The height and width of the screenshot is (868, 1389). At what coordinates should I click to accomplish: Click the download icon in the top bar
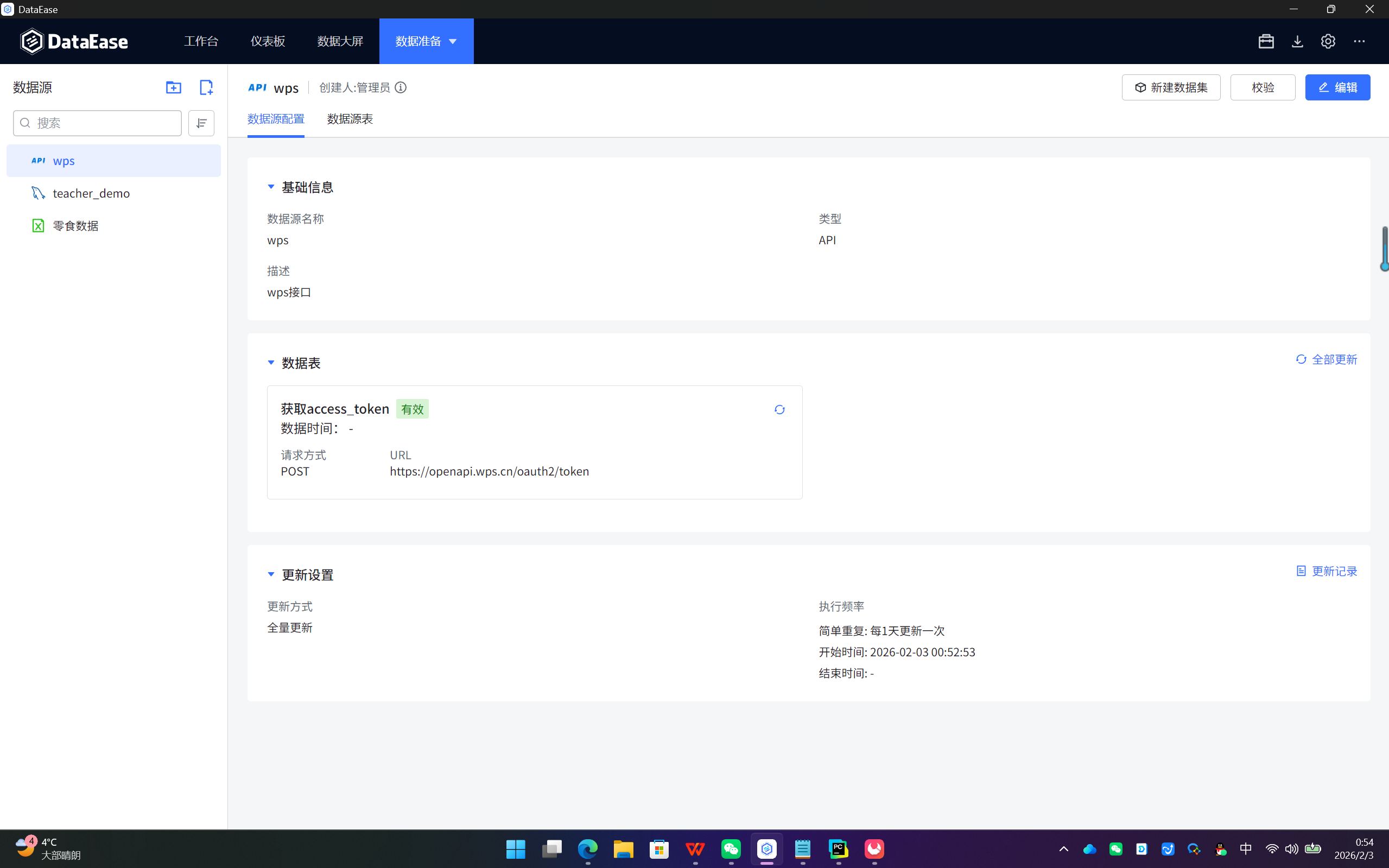1297,41
